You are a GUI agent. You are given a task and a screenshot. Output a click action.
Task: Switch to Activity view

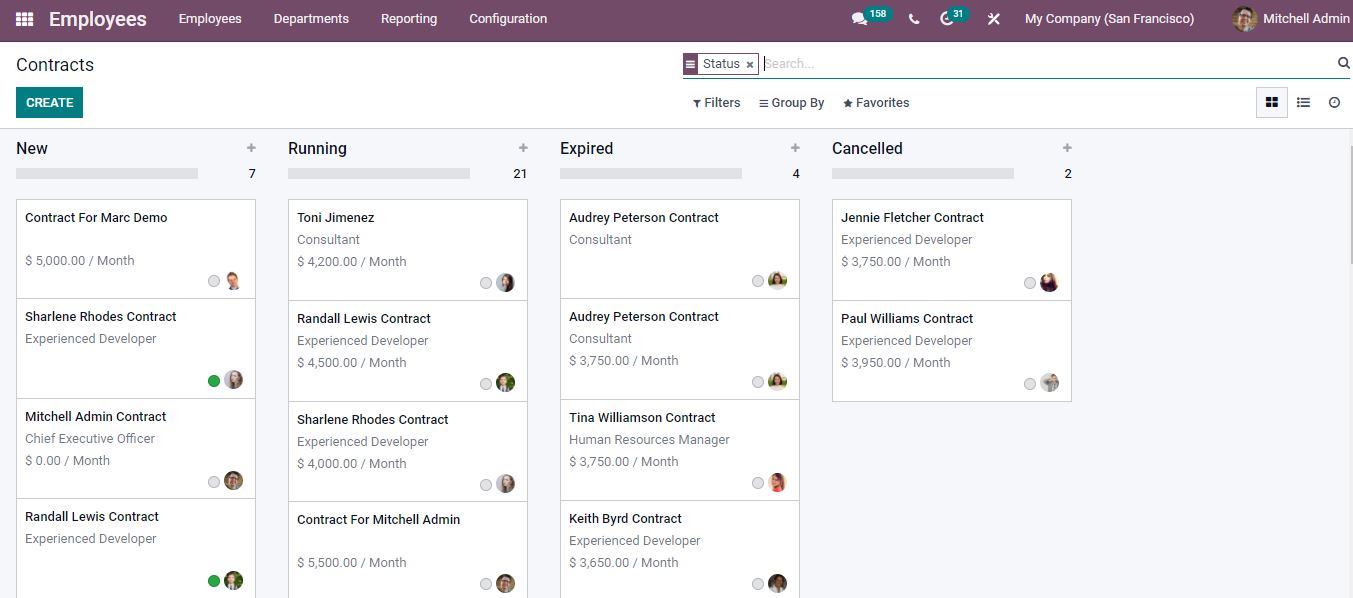1335,101
